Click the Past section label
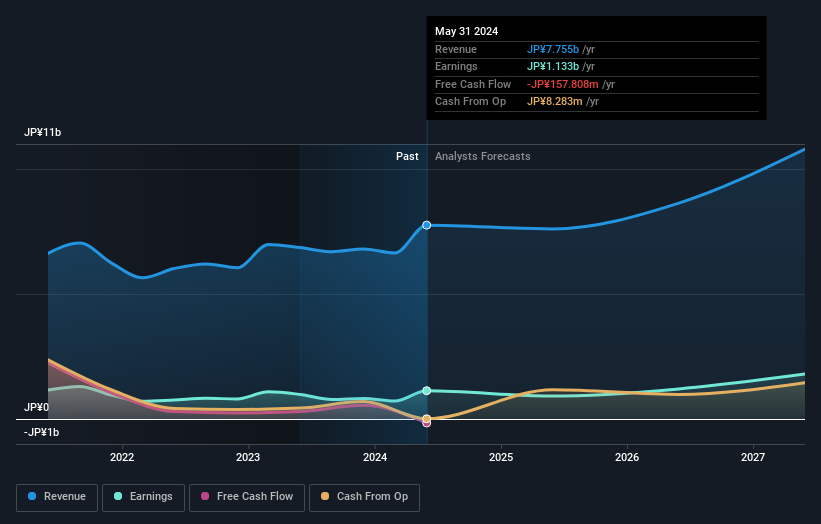The image size is (821, 524). (x=407, y=156)
